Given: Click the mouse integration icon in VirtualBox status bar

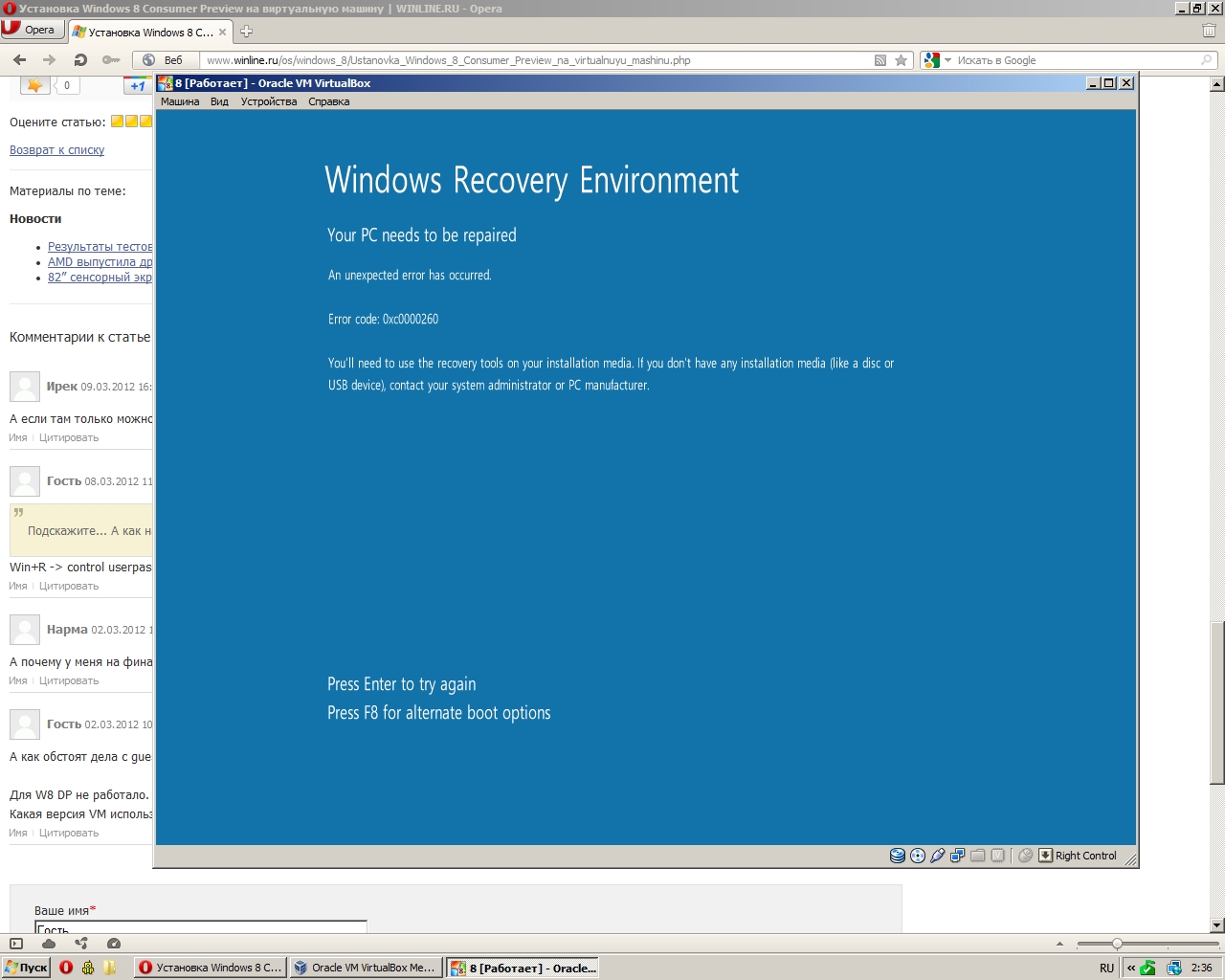Looking at the screenshot, I should tap(1025, 856).
